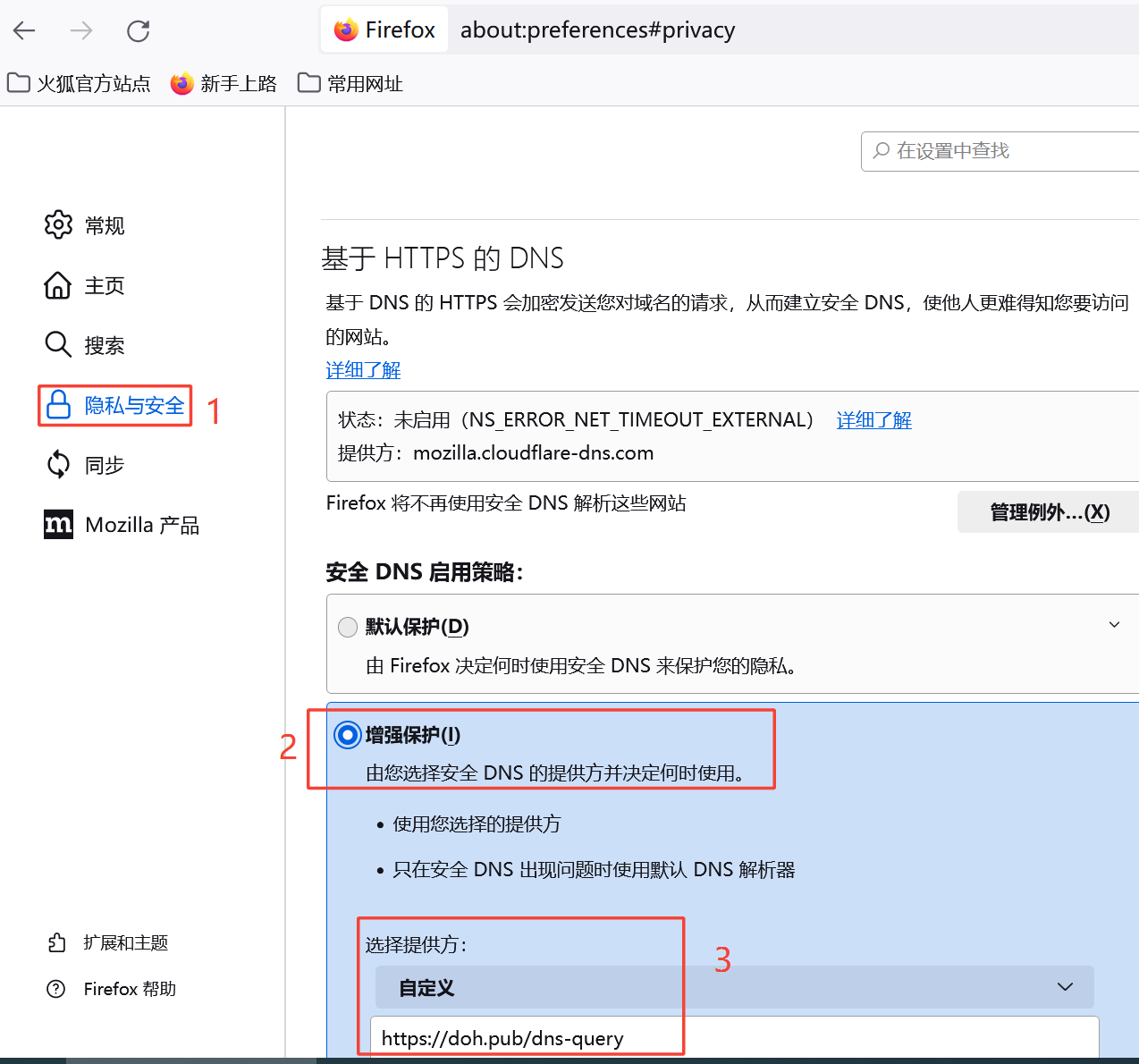Click the 使用您选择的提供方 bullet text
This screenshot has width=1139, height=1064.
point(477,824)
